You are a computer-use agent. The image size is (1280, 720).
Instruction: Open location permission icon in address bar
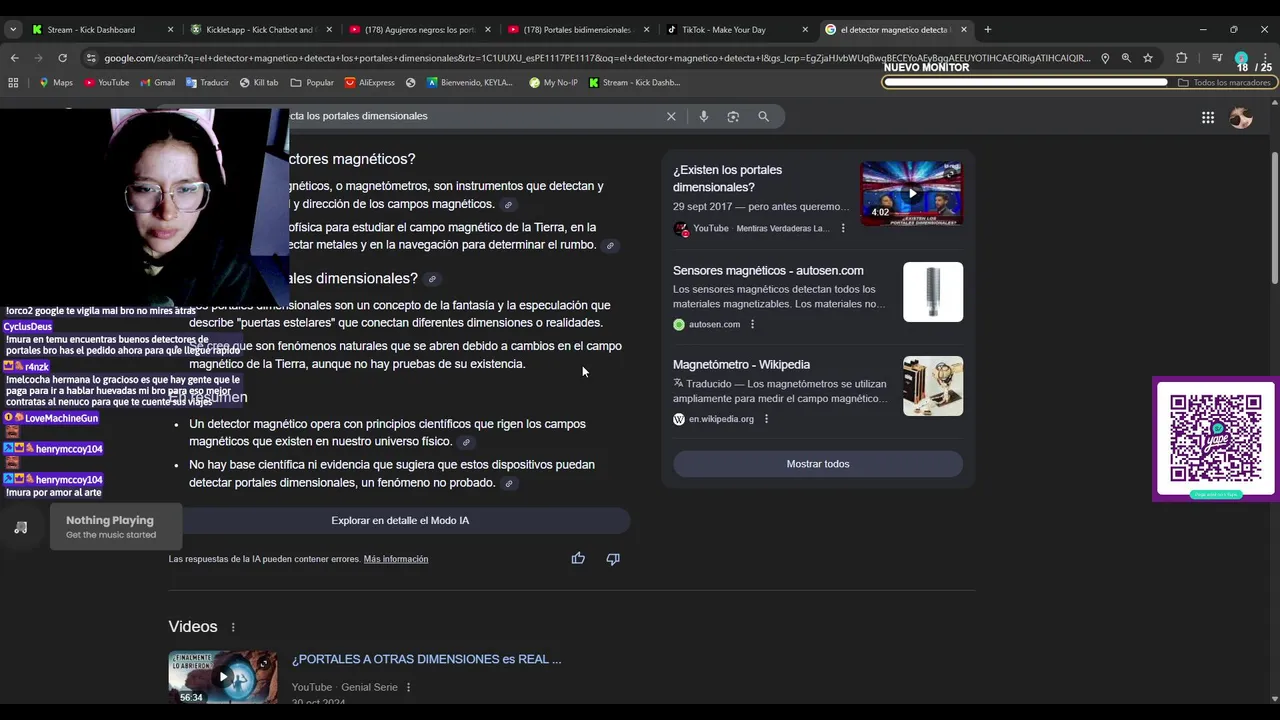click(1105, 58)
